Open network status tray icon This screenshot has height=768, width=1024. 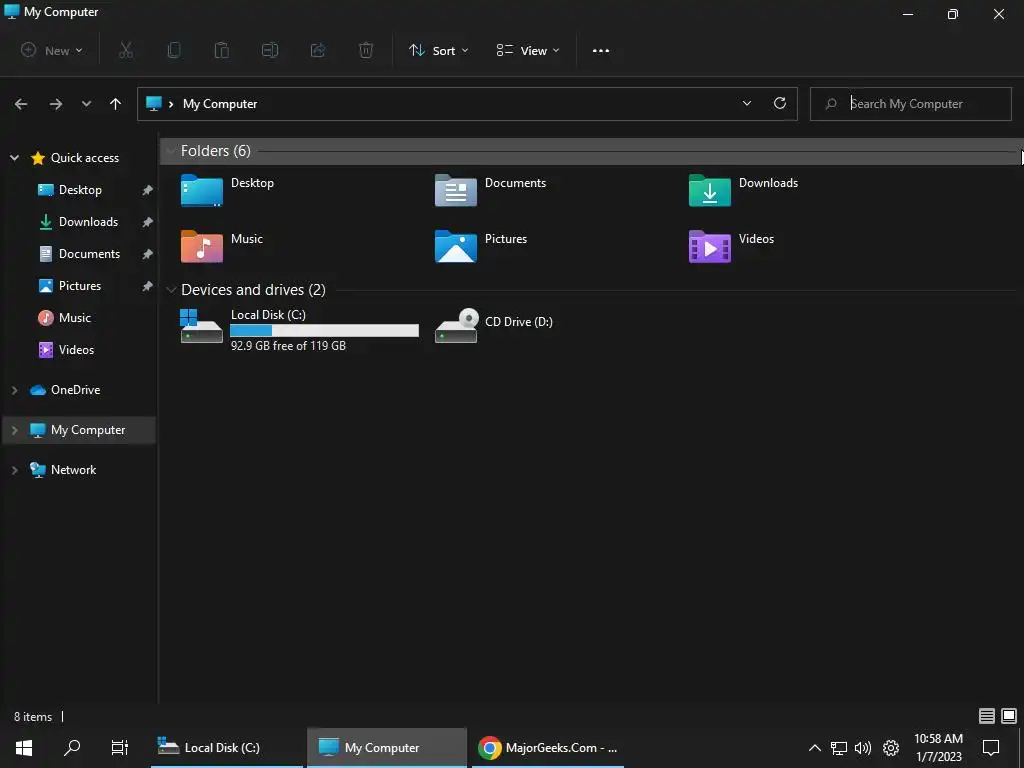(839, 748)
